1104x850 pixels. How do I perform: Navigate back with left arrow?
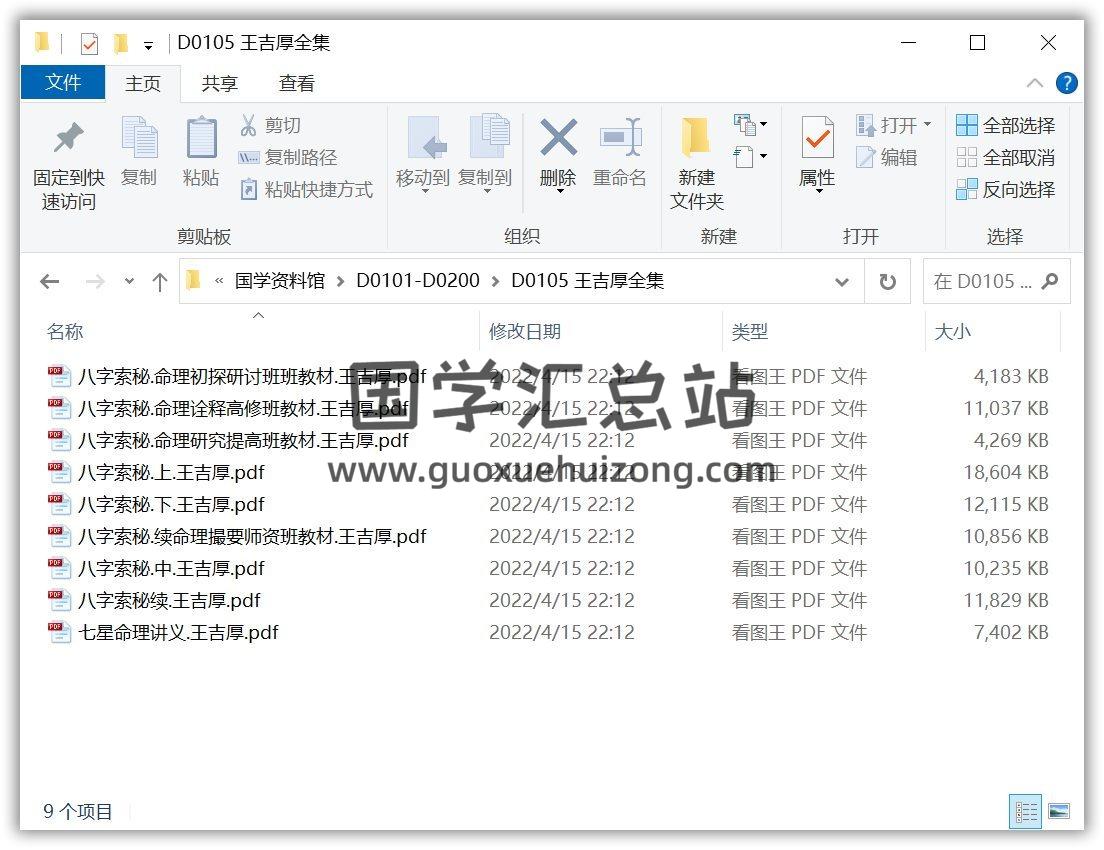point(49,282)
